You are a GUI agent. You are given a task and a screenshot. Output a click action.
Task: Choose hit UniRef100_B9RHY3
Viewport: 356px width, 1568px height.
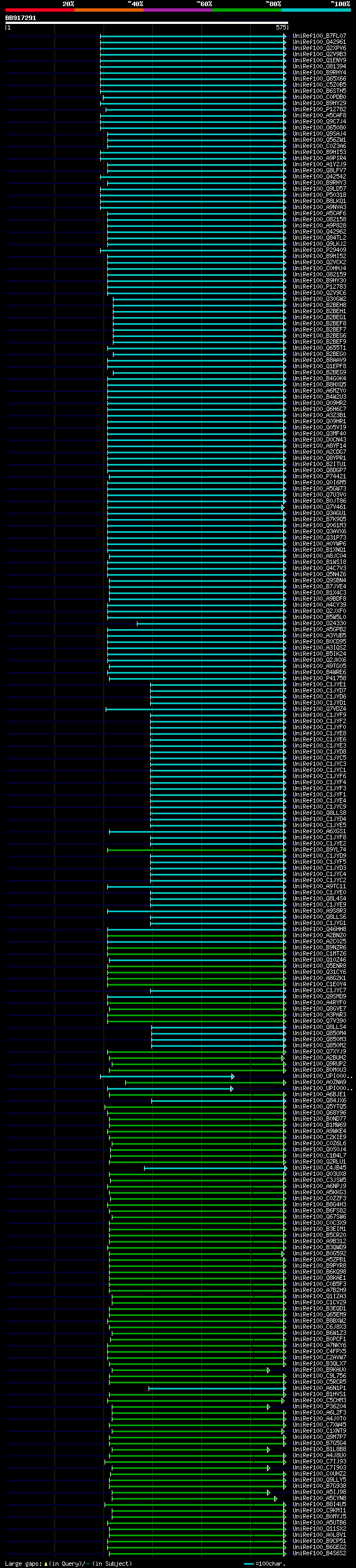[319, 182]
